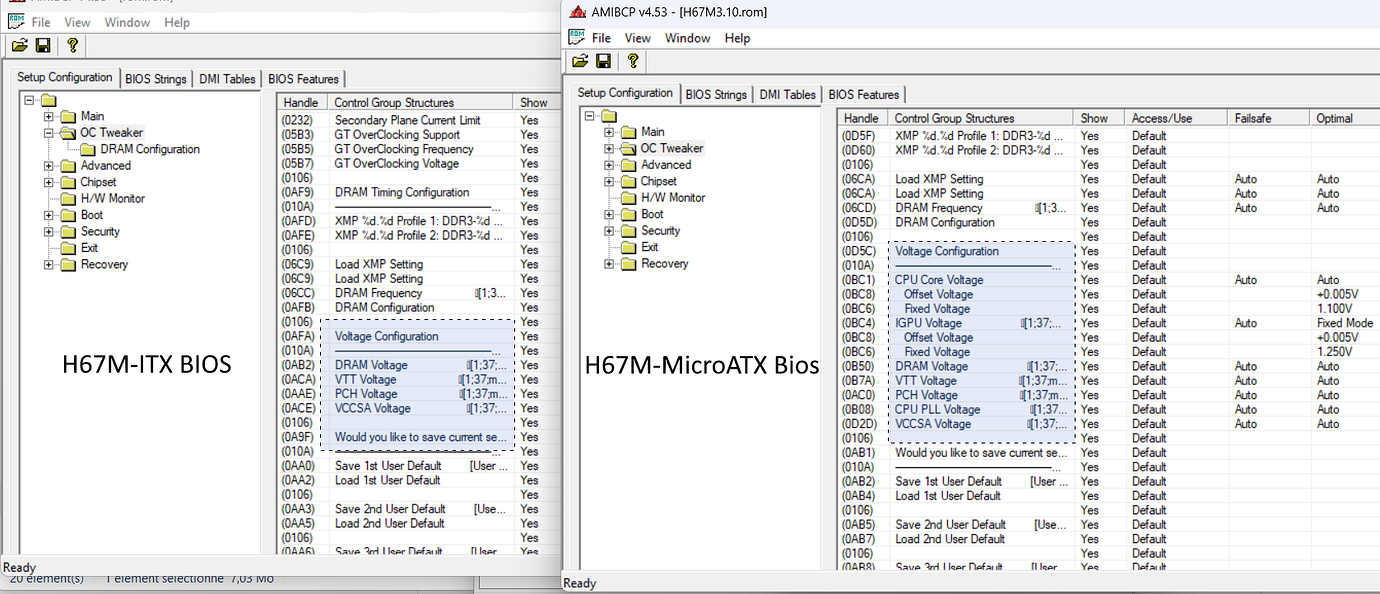1380x594 pixels.
Task: Select H/W Monitor folder in right window tree
Action: click(672, 197)
